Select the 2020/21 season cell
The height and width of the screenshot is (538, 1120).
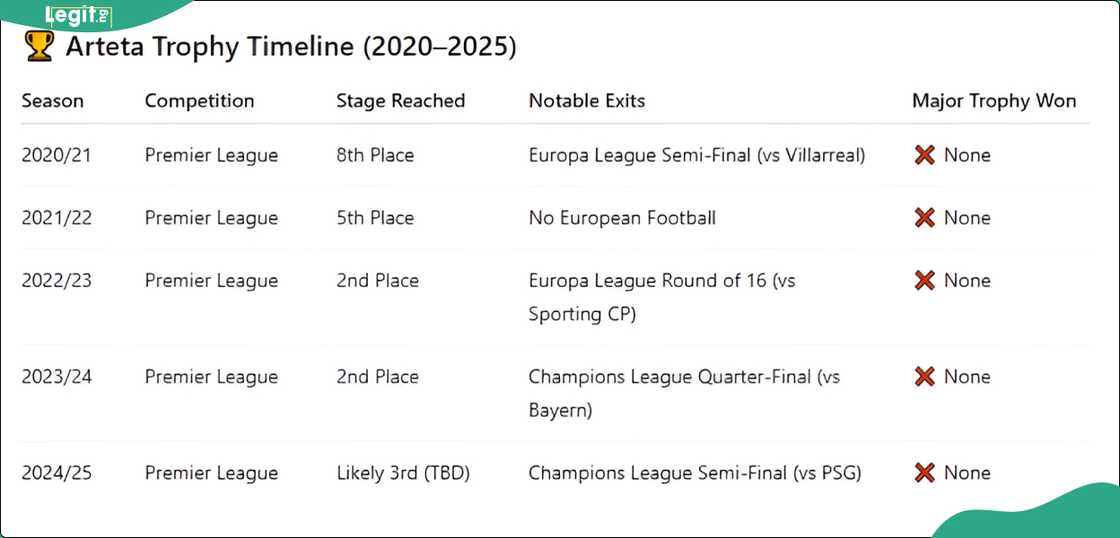pos(56,155)
